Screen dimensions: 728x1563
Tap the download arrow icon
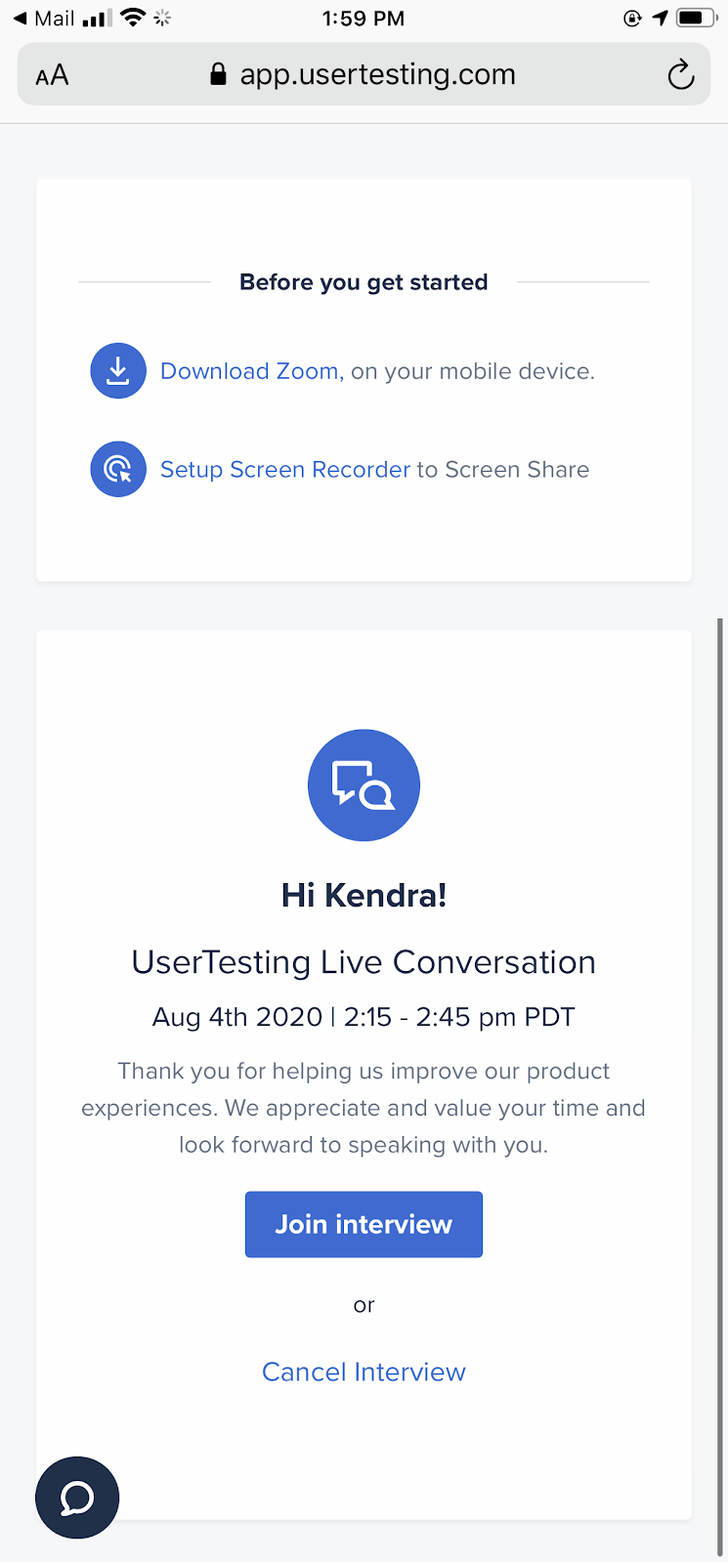click(x=118, y=371)
